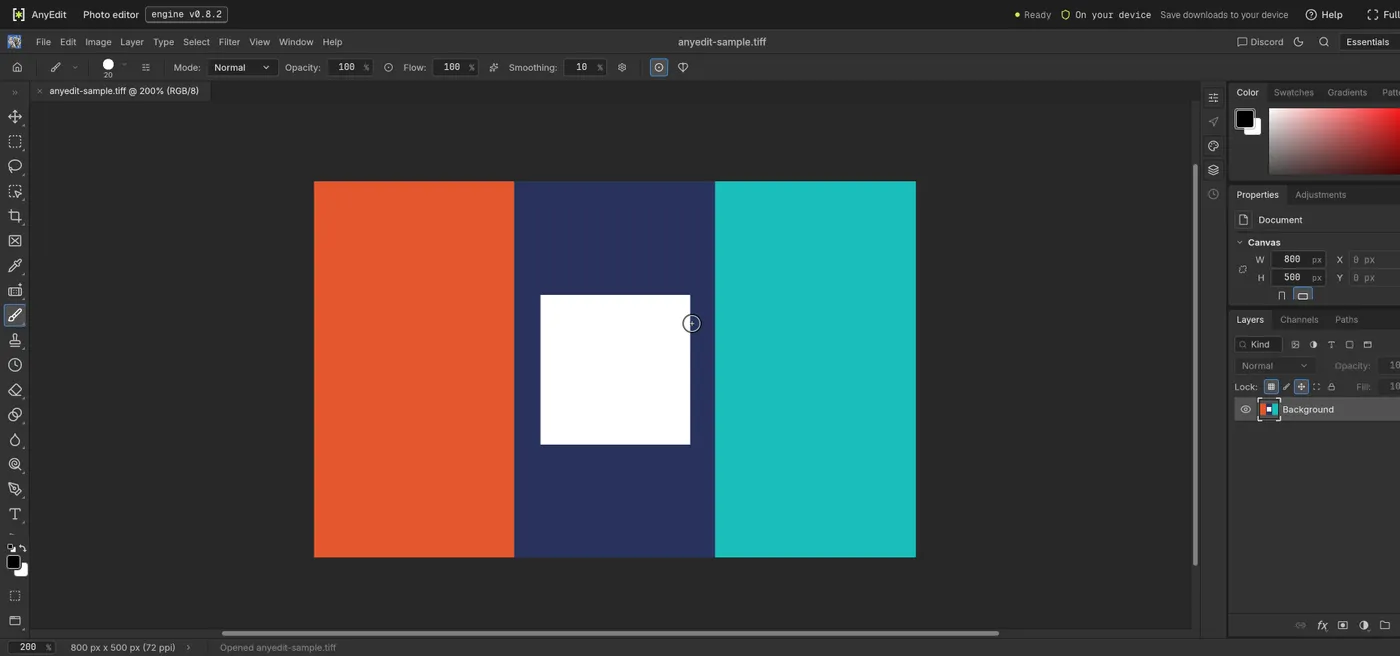Toggle lock position in Layers panel
This screenshot has height=656, width=1400.
(x=1301, y=386)
